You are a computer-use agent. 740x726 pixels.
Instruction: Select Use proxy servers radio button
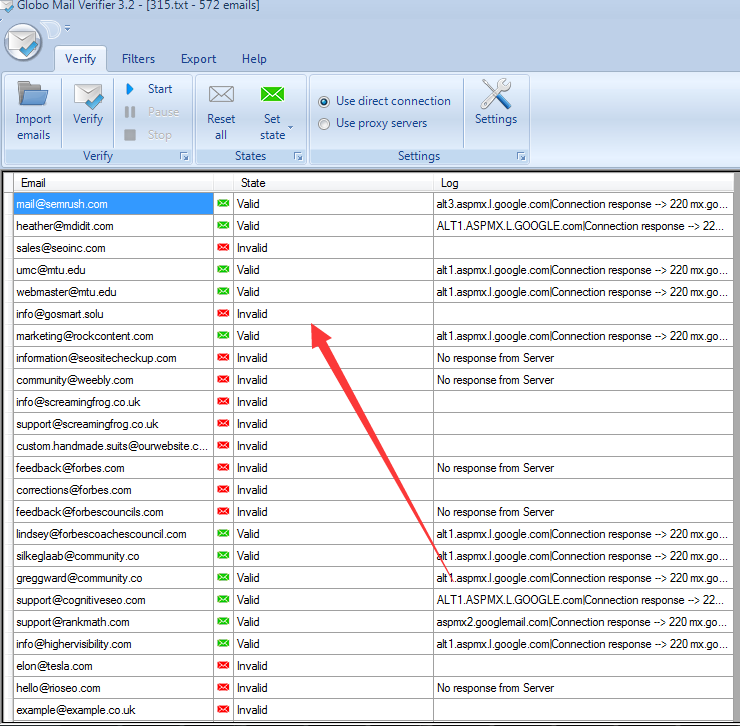pyautogui.click(x=324, y=124)
